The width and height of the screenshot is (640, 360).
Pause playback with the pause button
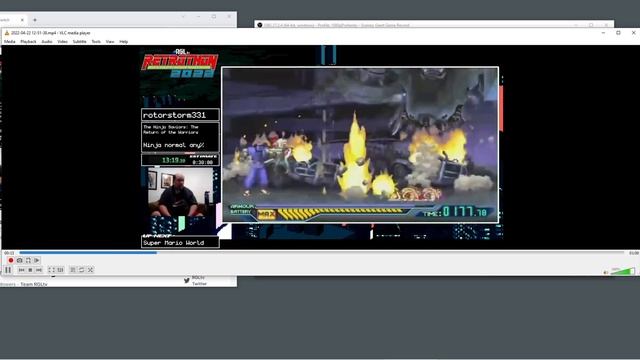click(x=8, y=270)
